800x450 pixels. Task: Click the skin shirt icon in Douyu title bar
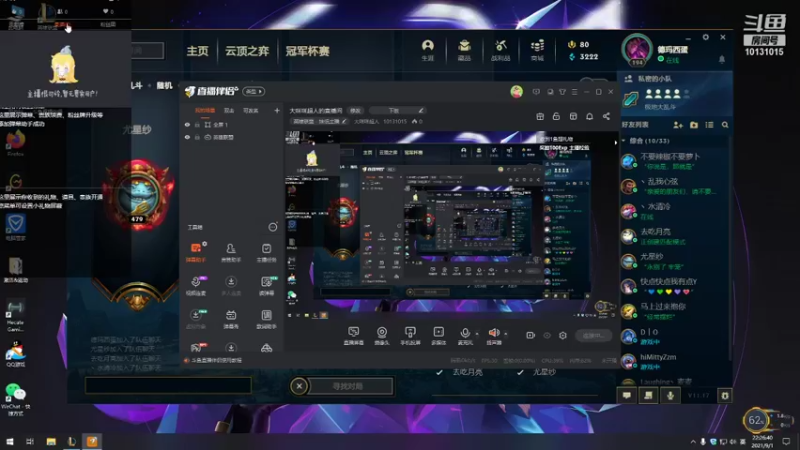tap(562, 92)
